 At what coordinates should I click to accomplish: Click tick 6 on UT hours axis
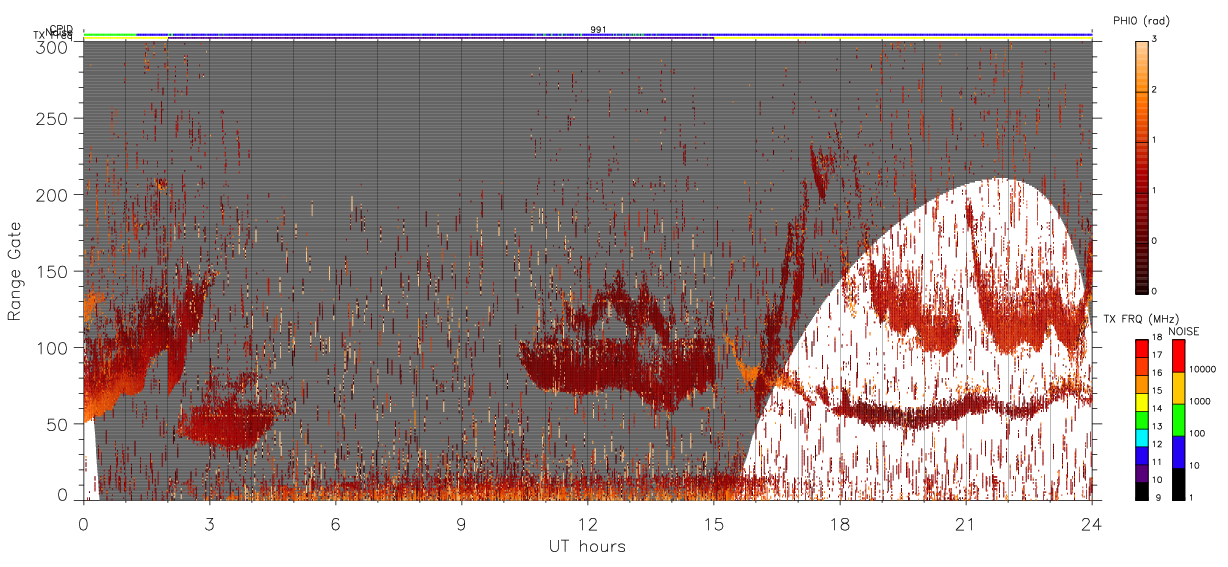click(x=336, y=522)
